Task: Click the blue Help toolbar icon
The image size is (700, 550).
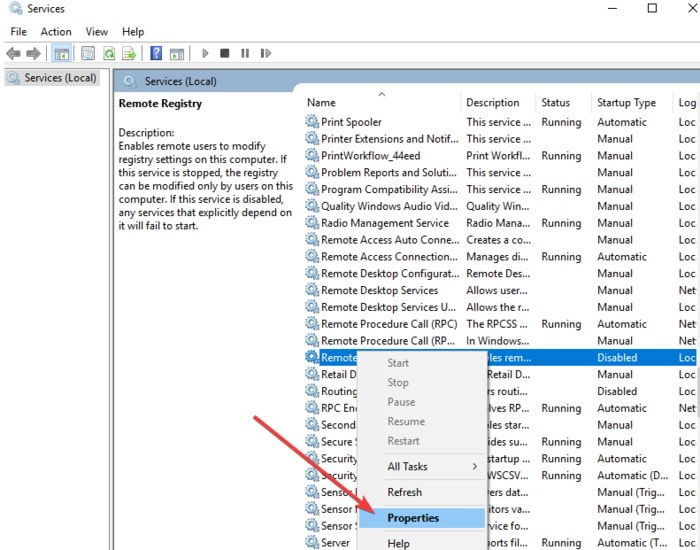Action: pos(156,53)
